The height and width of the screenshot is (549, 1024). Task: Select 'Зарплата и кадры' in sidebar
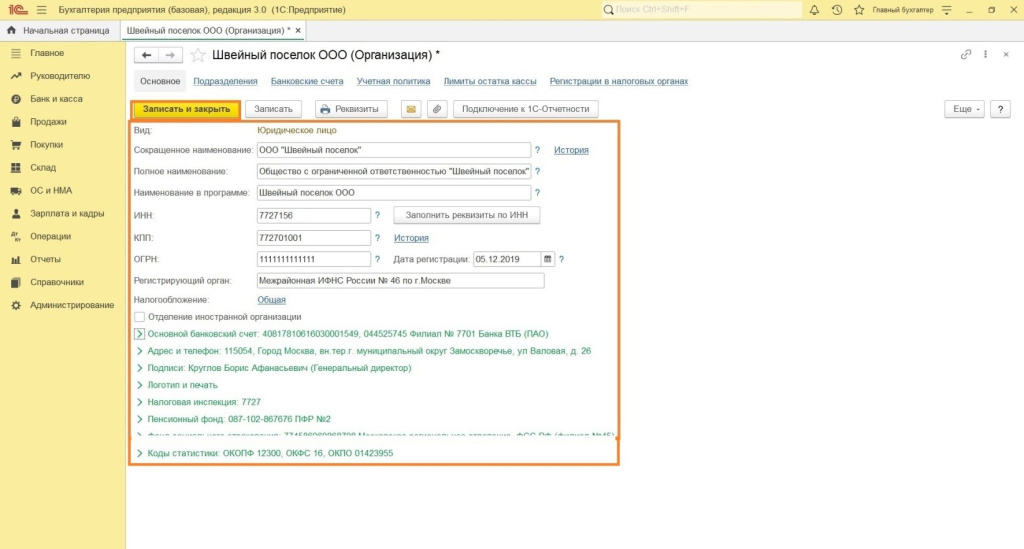point(67,214)
